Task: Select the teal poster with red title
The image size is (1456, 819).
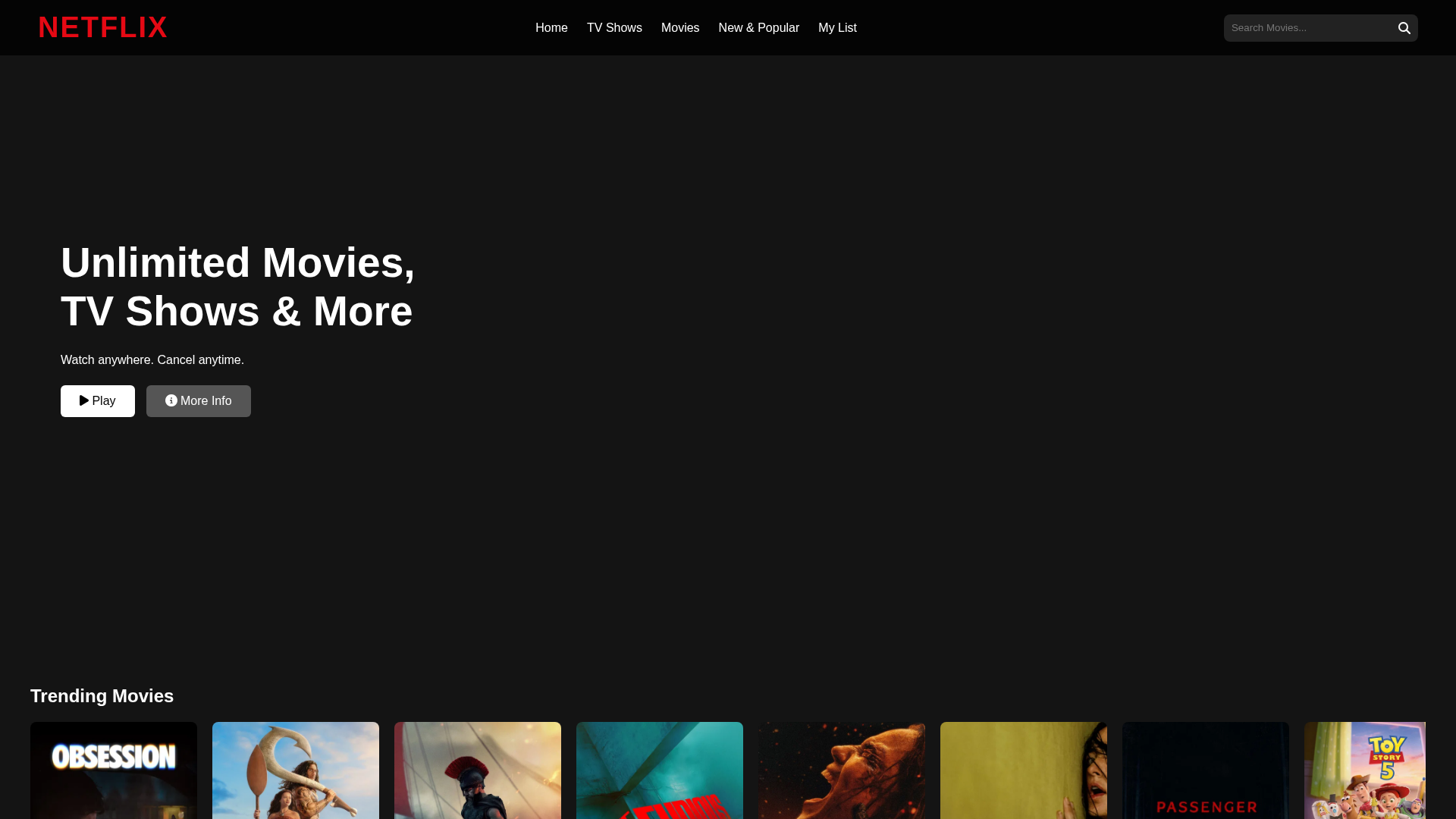Action: point(660,770)
